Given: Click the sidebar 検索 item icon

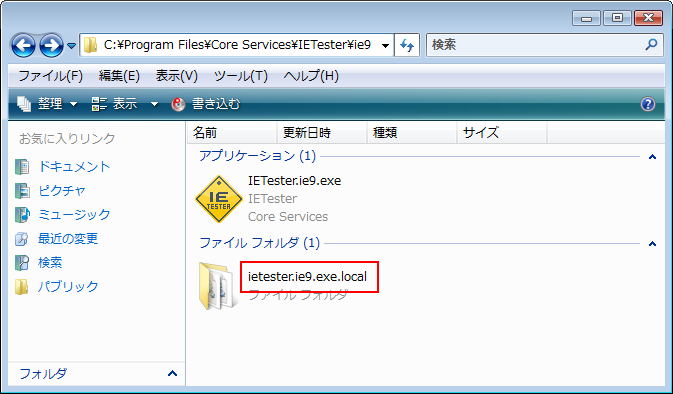Looking at the screenshot, I should click(22, 263).
